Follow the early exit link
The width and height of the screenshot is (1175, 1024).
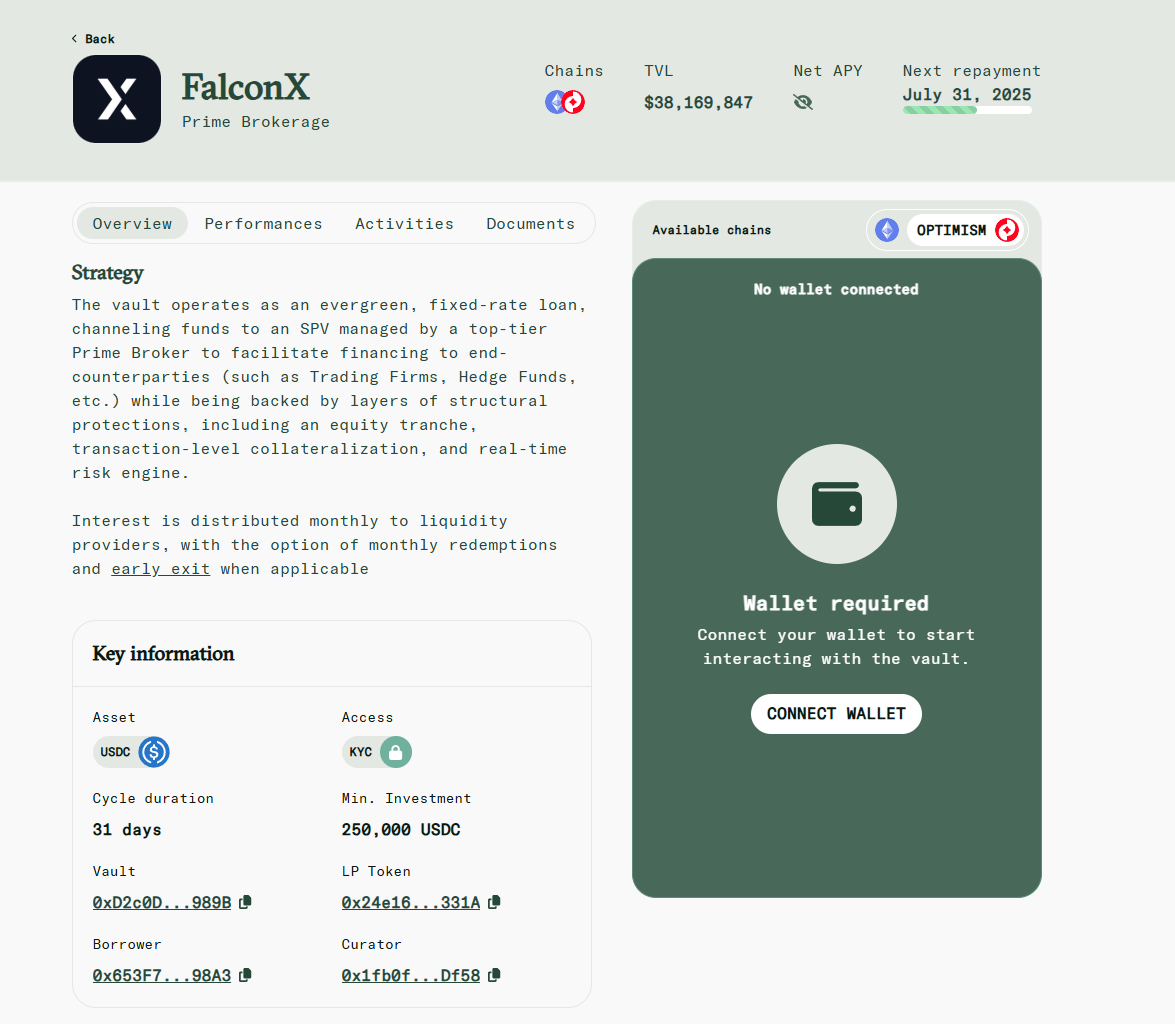click(160, 569)
